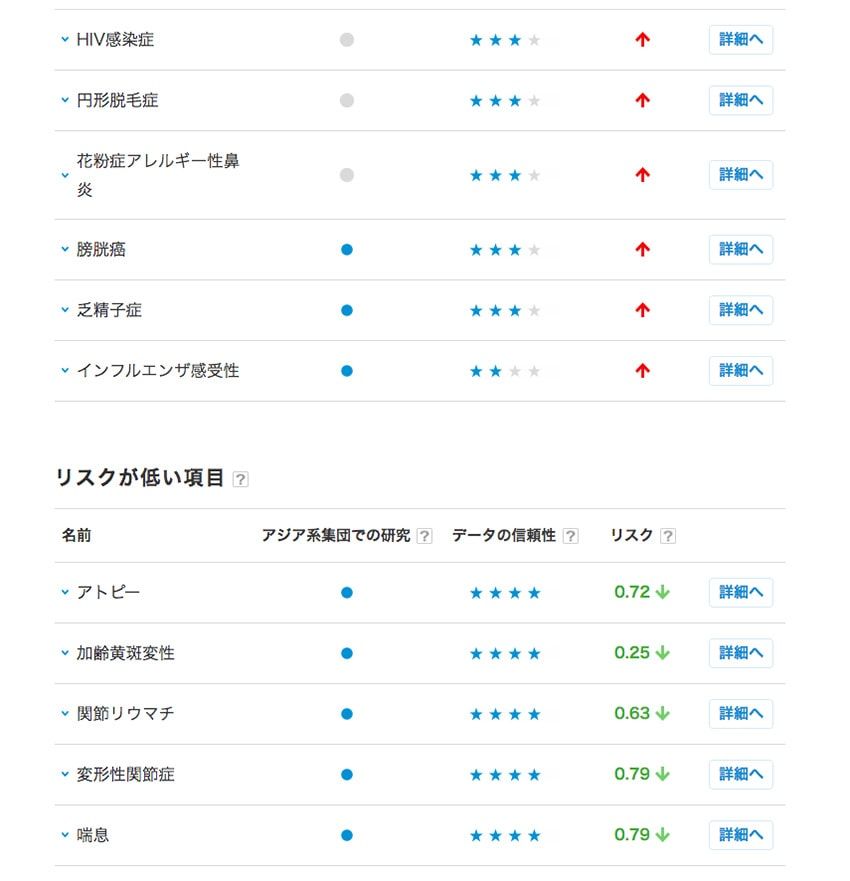Click the blue research indicator dot for 膀胱癌

pyautogui.click(x=346, y=249)
